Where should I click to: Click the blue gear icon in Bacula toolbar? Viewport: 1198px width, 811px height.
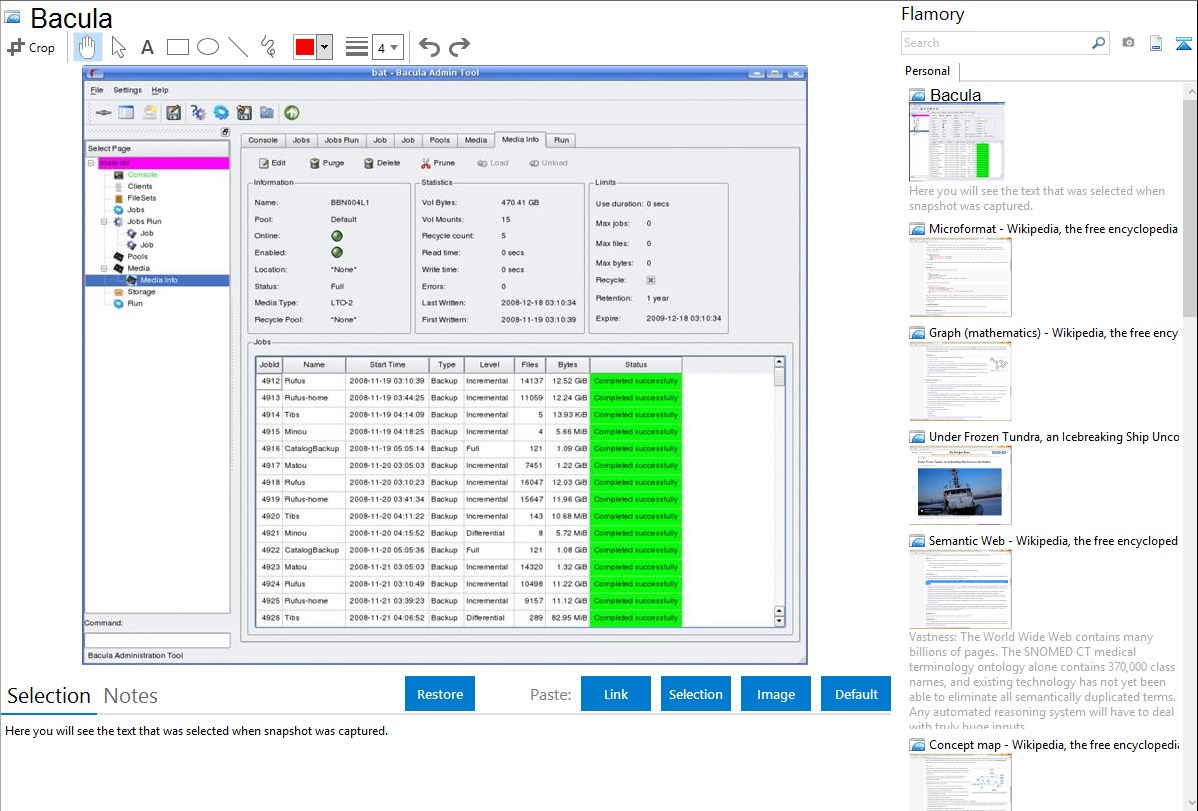tap(221, 113)
